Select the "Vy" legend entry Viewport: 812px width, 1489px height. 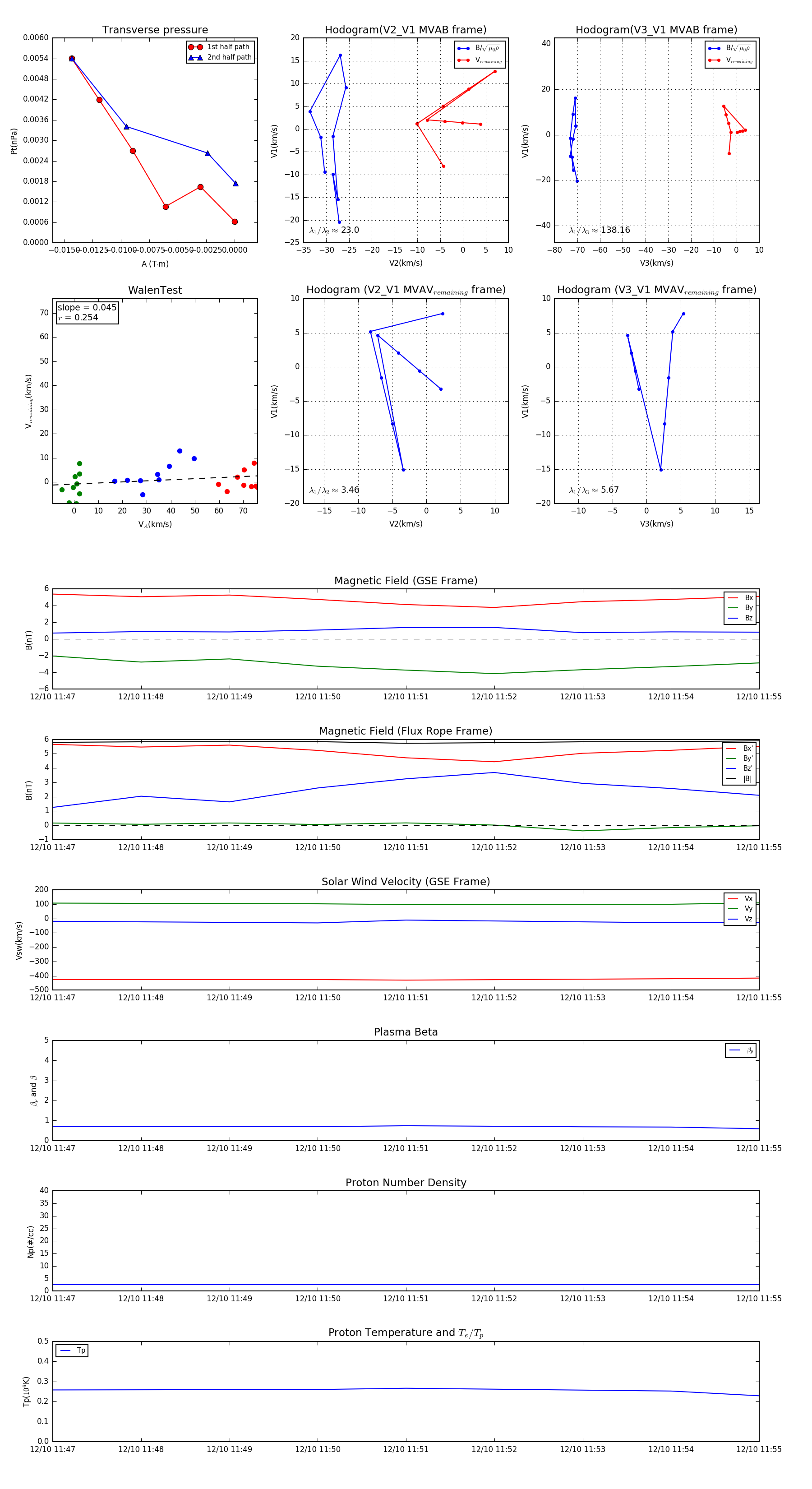tap(740, 909)
